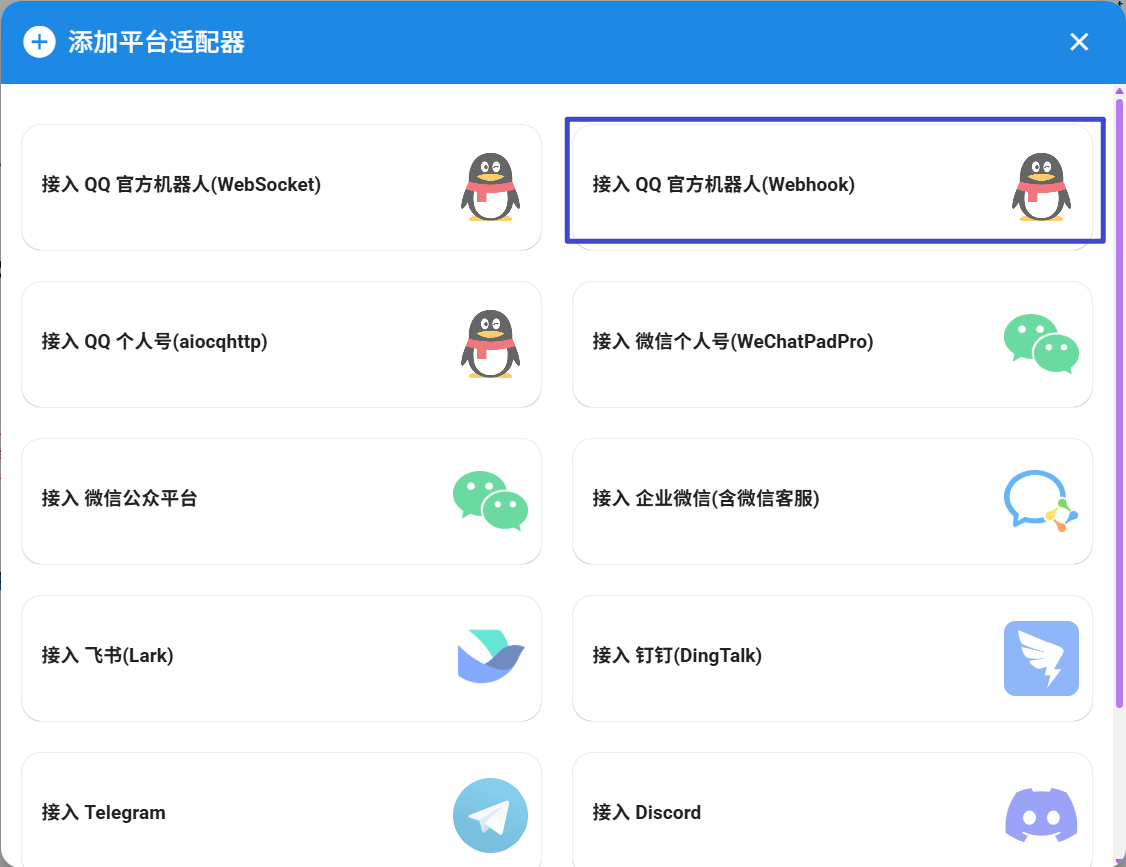Click the penguin icon on Webhook card

point(1041,187)
